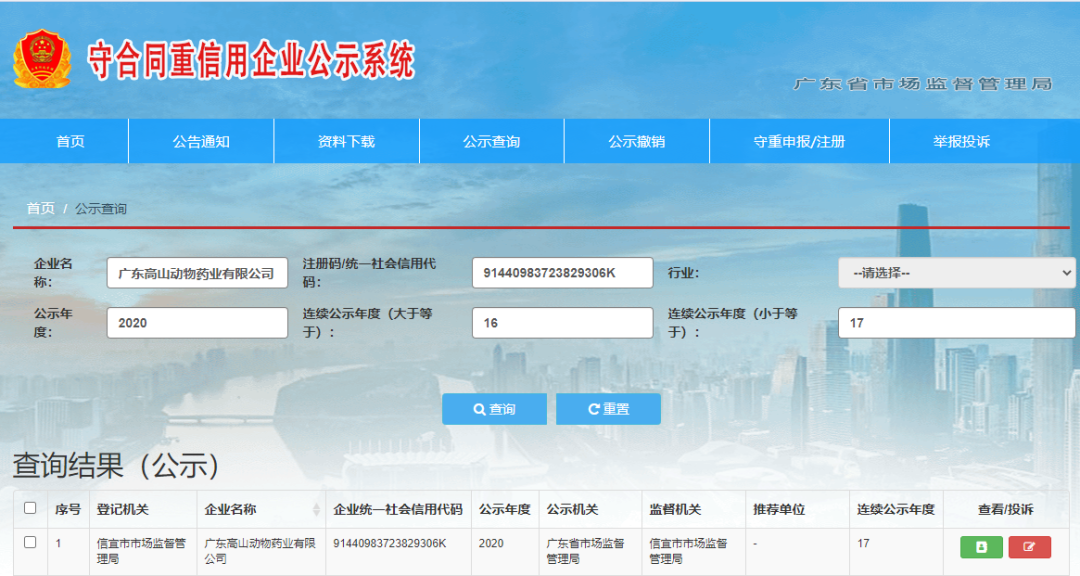The image size is (1080, 576).
Task: Open the 资料下载 menu item
Action: point(346,141)
